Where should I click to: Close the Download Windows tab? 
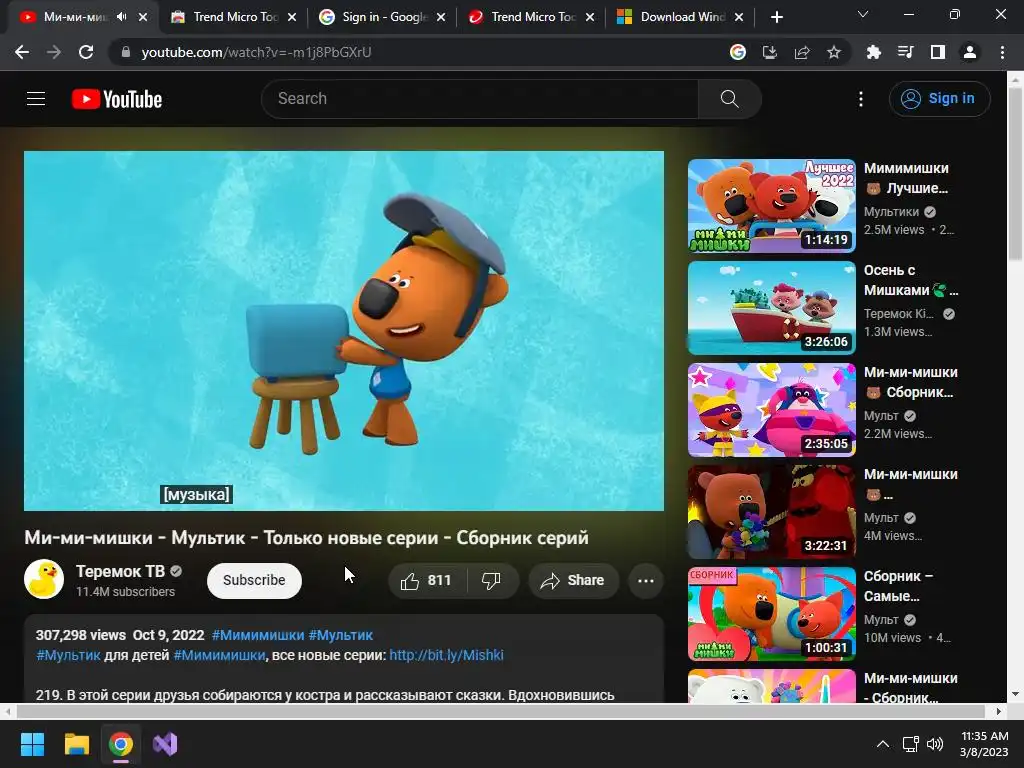(x=739, y=17)
